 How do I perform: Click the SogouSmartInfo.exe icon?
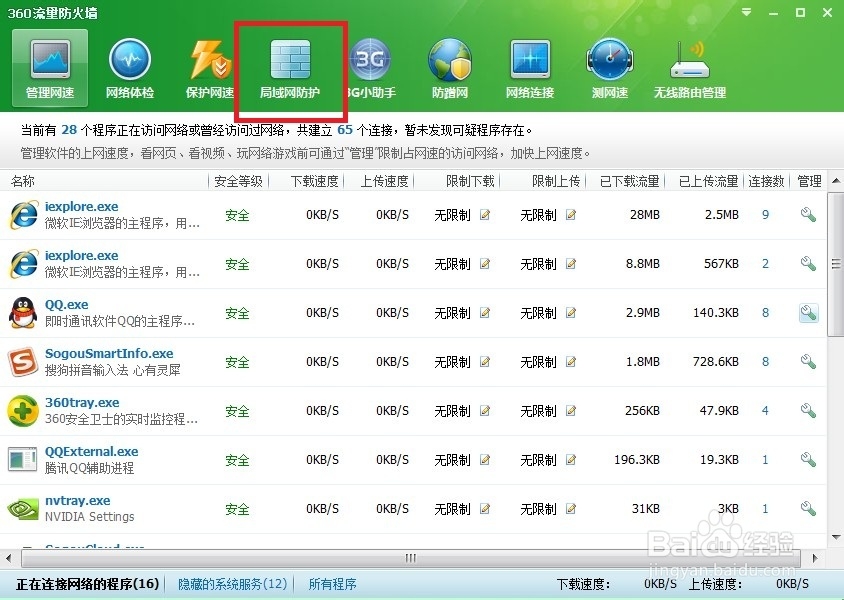pyautogui.click(x=23, y=362)
